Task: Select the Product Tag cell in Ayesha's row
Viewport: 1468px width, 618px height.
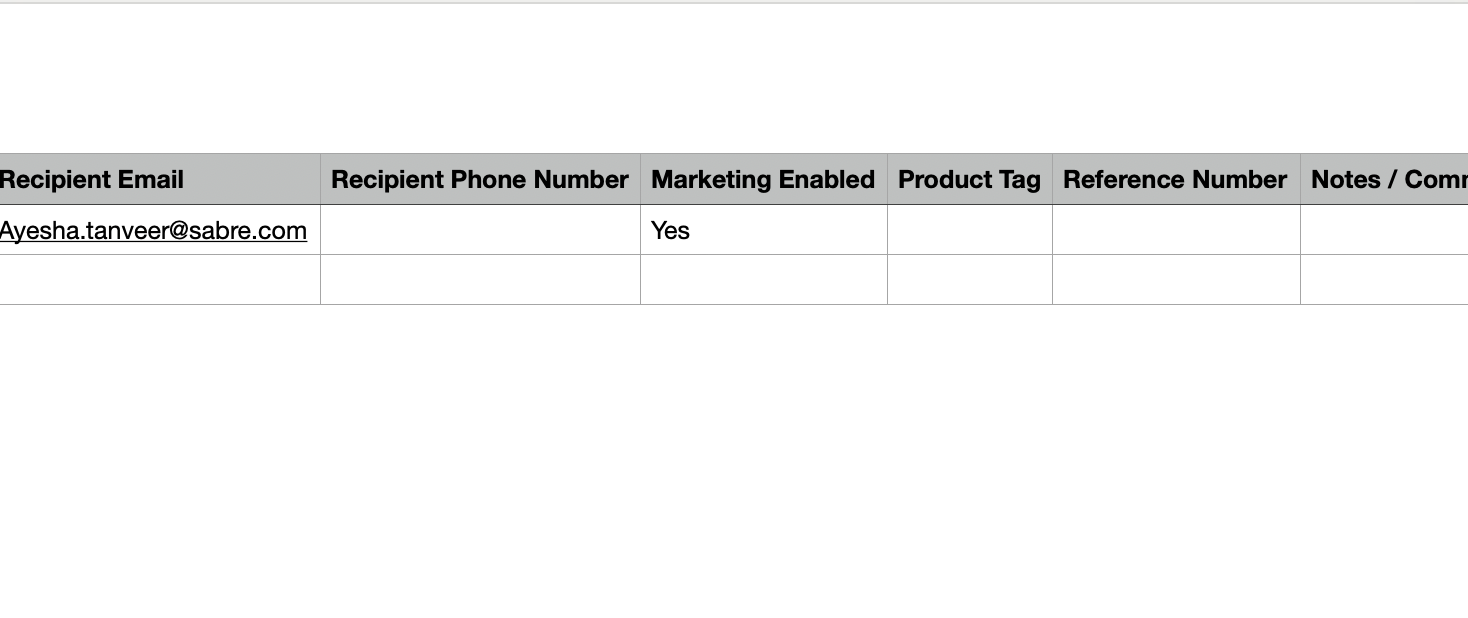Action: coord(970,230)
